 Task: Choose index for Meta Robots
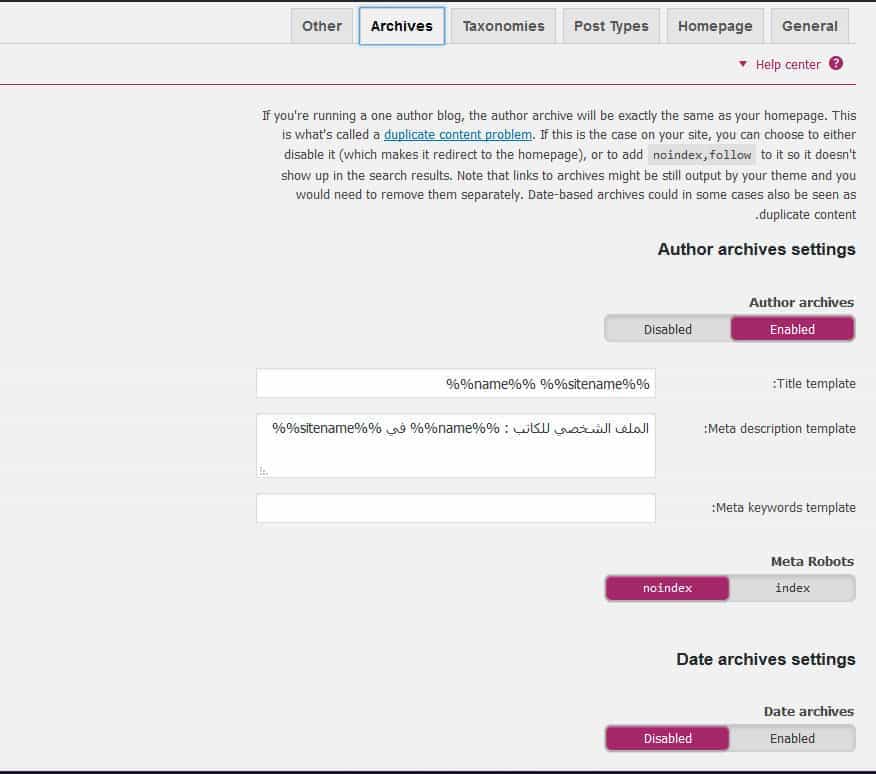coord(792,588)
